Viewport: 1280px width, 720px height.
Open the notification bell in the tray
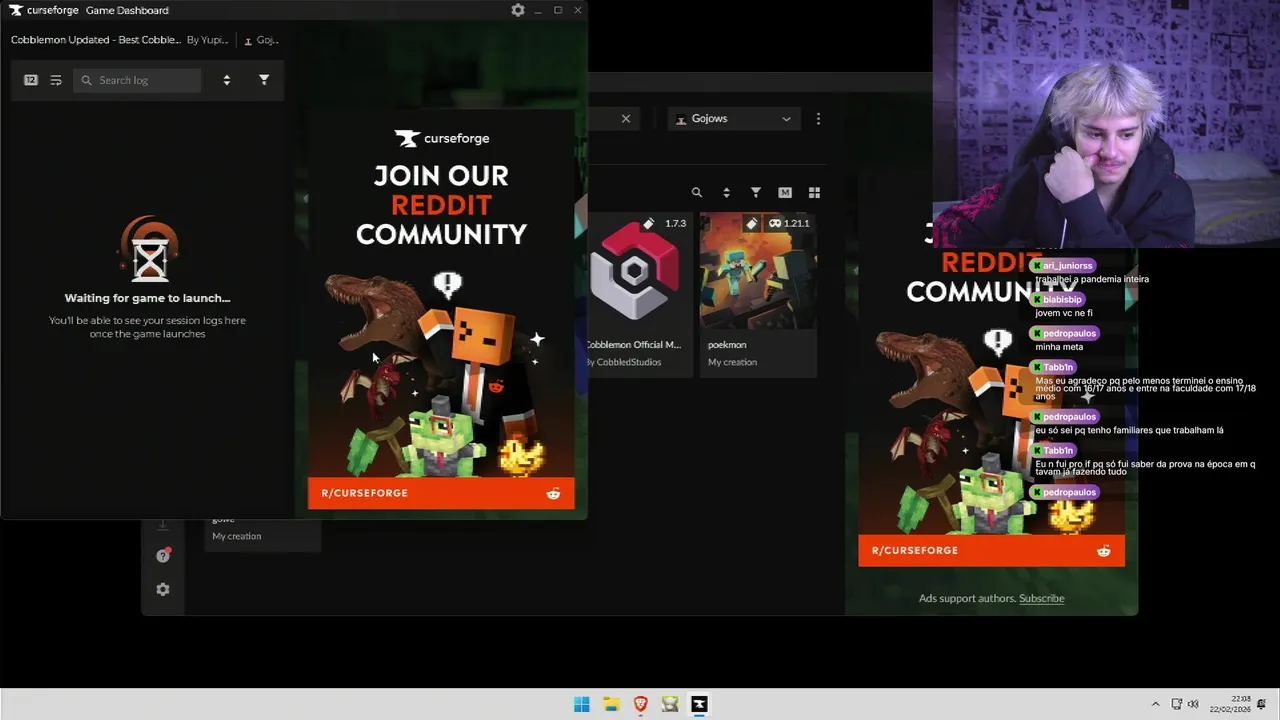[x=1262, y=704]
